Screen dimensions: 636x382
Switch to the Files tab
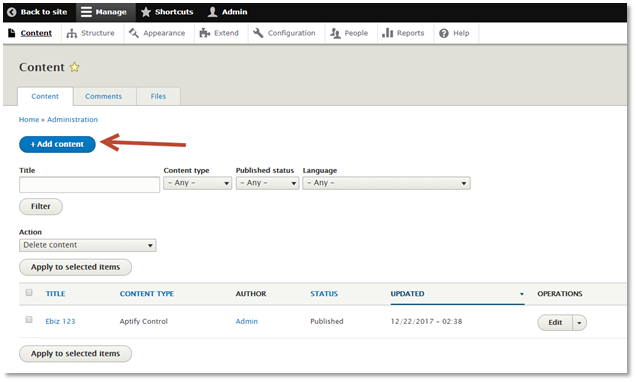coord(158,97)
